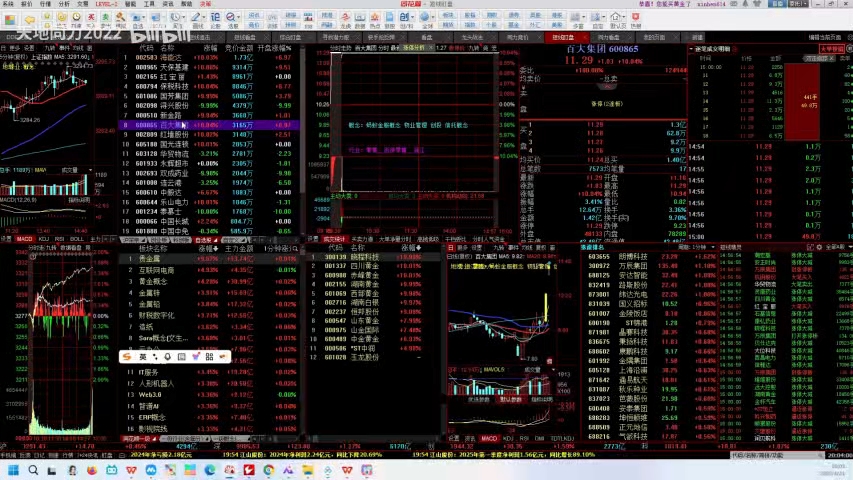Switch to the 我的页面 page tab
Viewport: 853px width, 480px height.
click(653, 37)
